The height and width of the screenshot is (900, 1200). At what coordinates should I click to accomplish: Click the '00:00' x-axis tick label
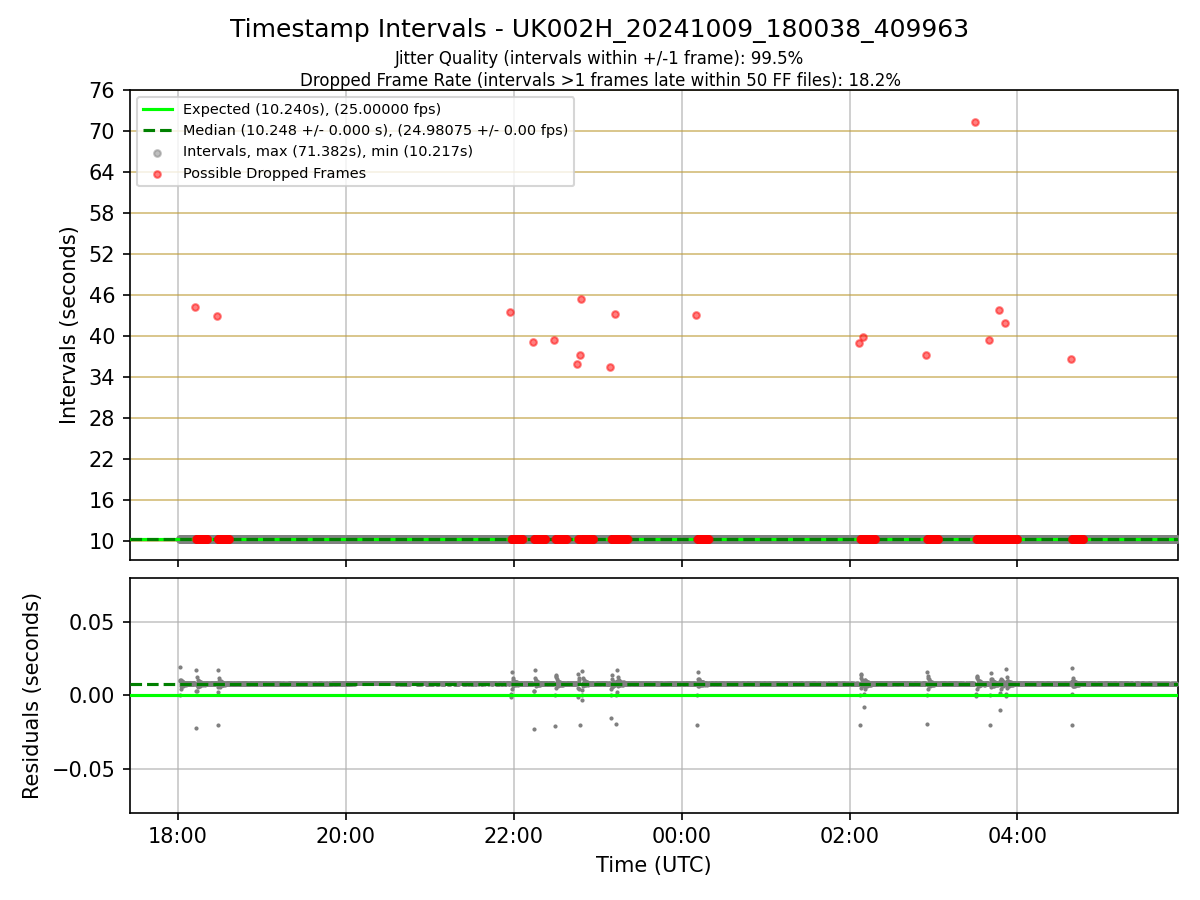coord(682,835)
